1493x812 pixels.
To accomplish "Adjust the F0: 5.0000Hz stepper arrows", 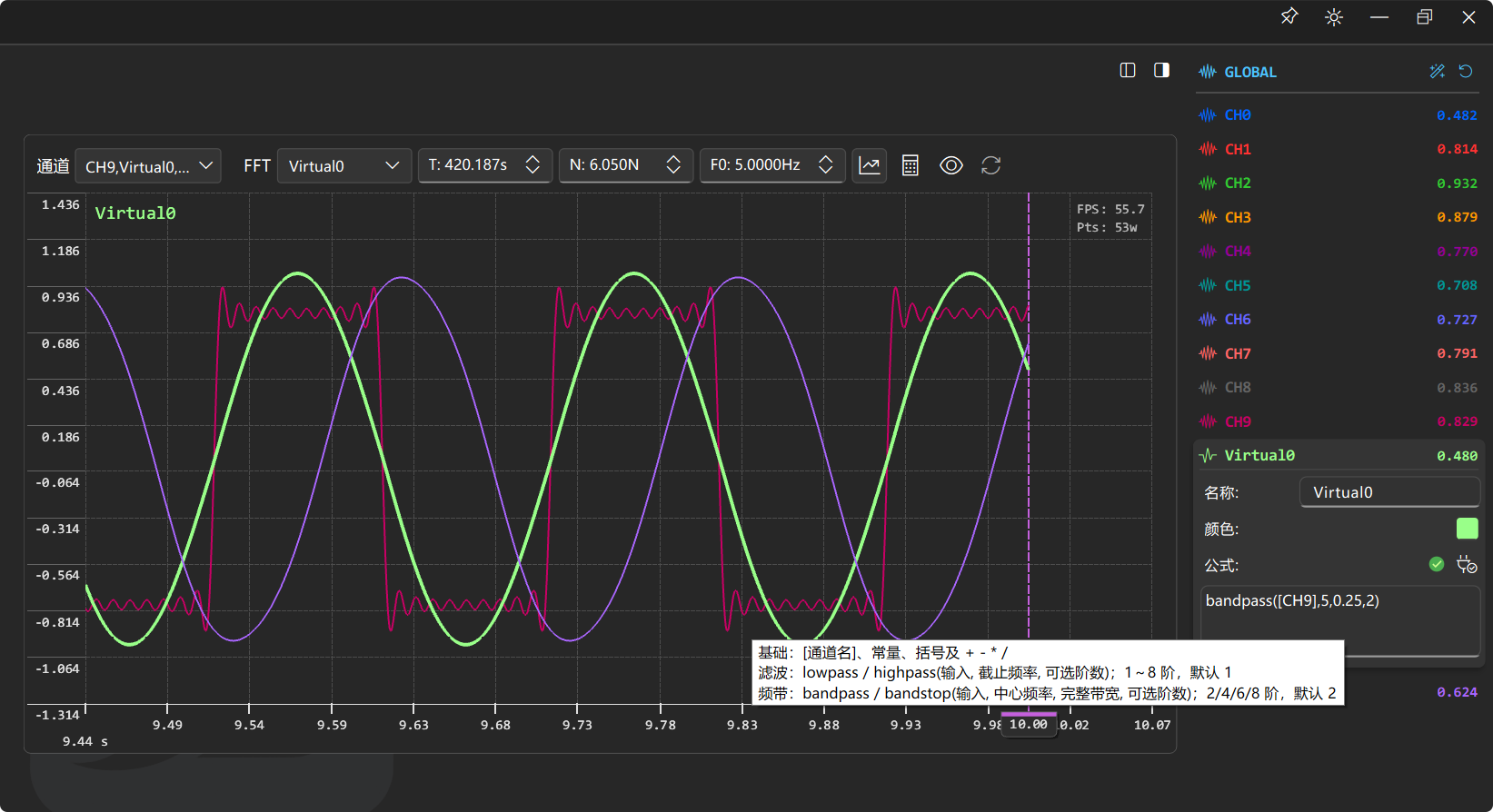I will point(826,165).
